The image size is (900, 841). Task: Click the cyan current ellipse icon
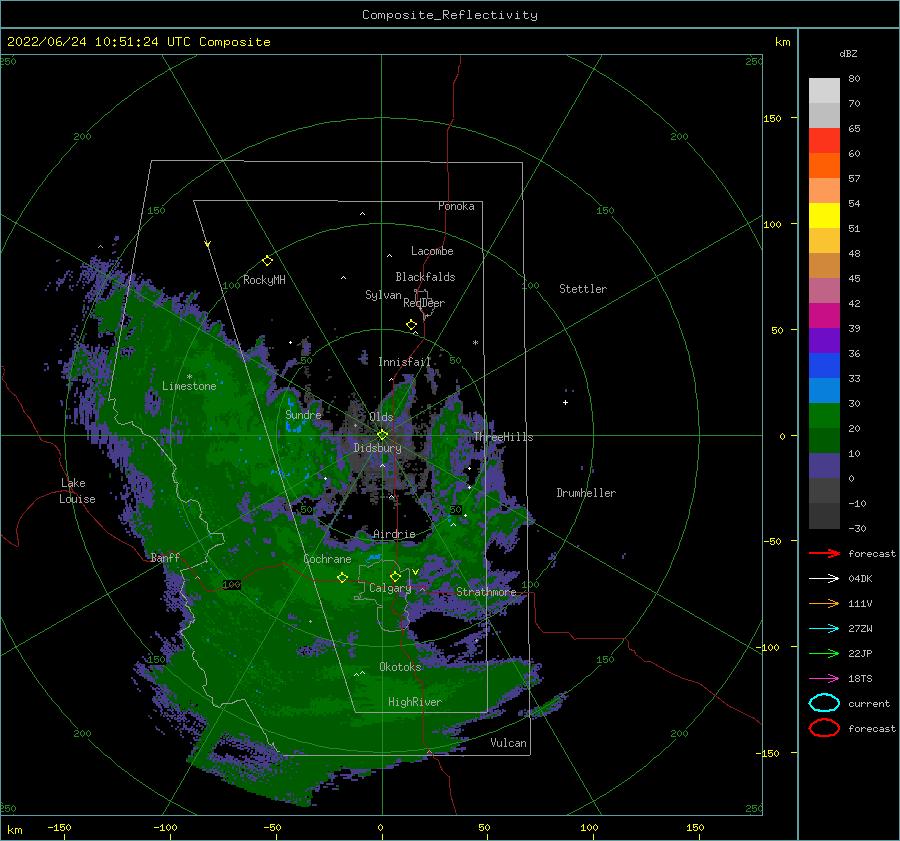(x=824, y=703)
